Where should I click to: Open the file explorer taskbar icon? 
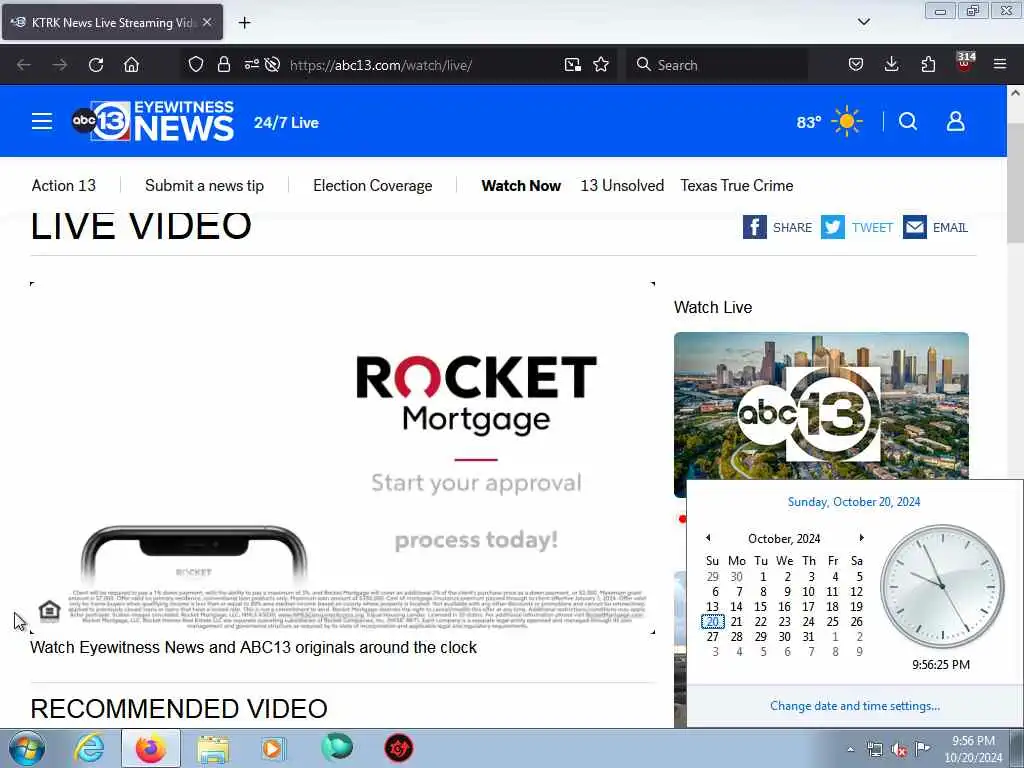[213, 749]
